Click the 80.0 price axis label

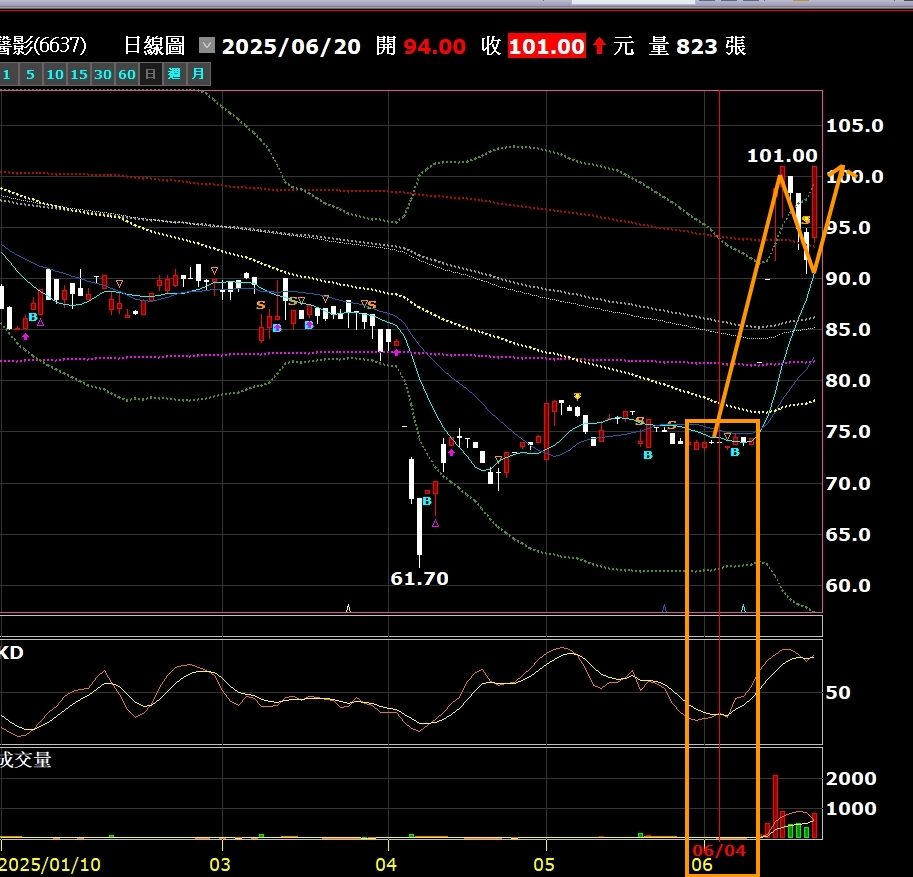tap(848, 381)
